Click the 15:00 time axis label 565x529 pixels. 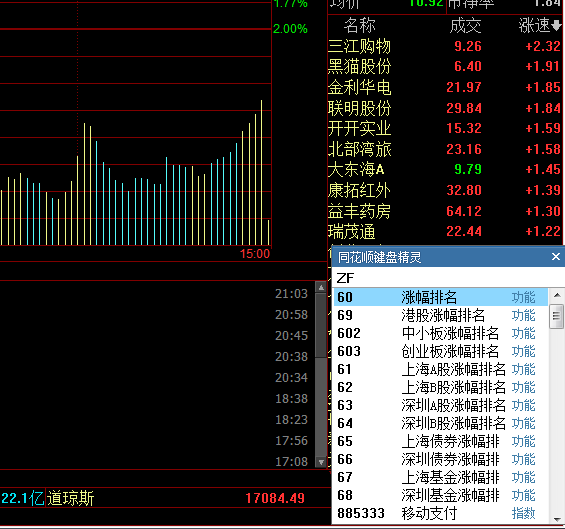[x=255, y=254]
